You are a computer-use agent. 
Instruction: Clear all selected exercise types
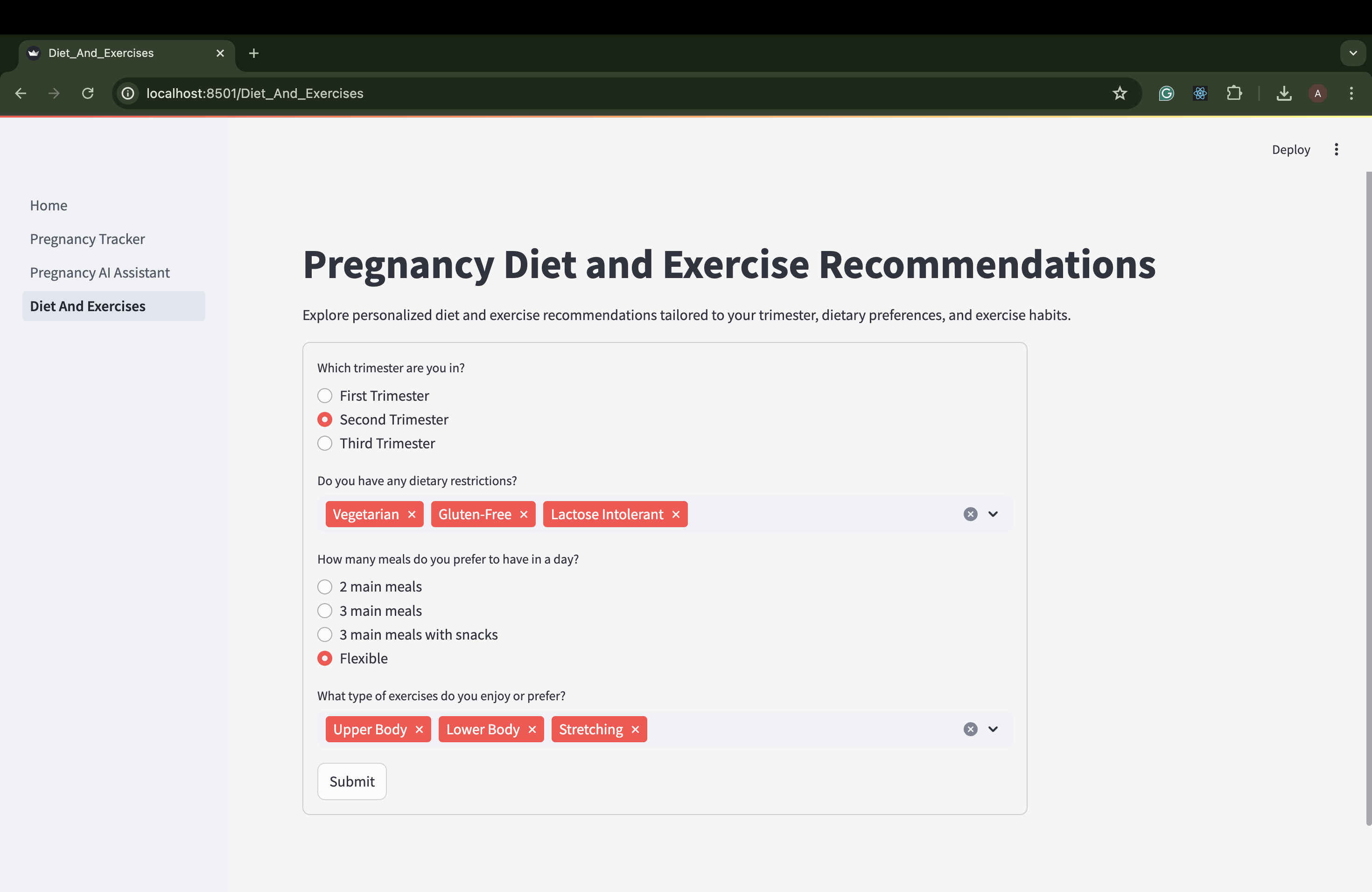tap(970, 729)
